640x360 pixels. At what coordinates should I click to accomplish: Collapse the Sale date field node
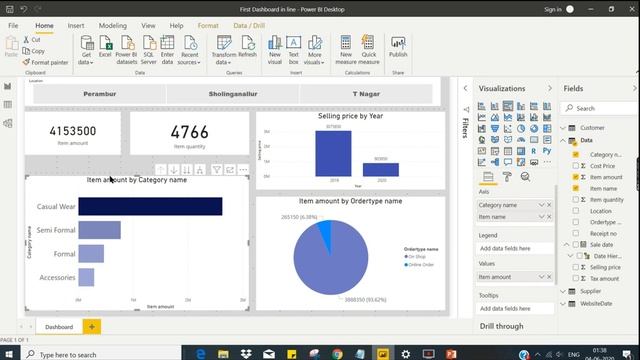(x=567, y=244)
